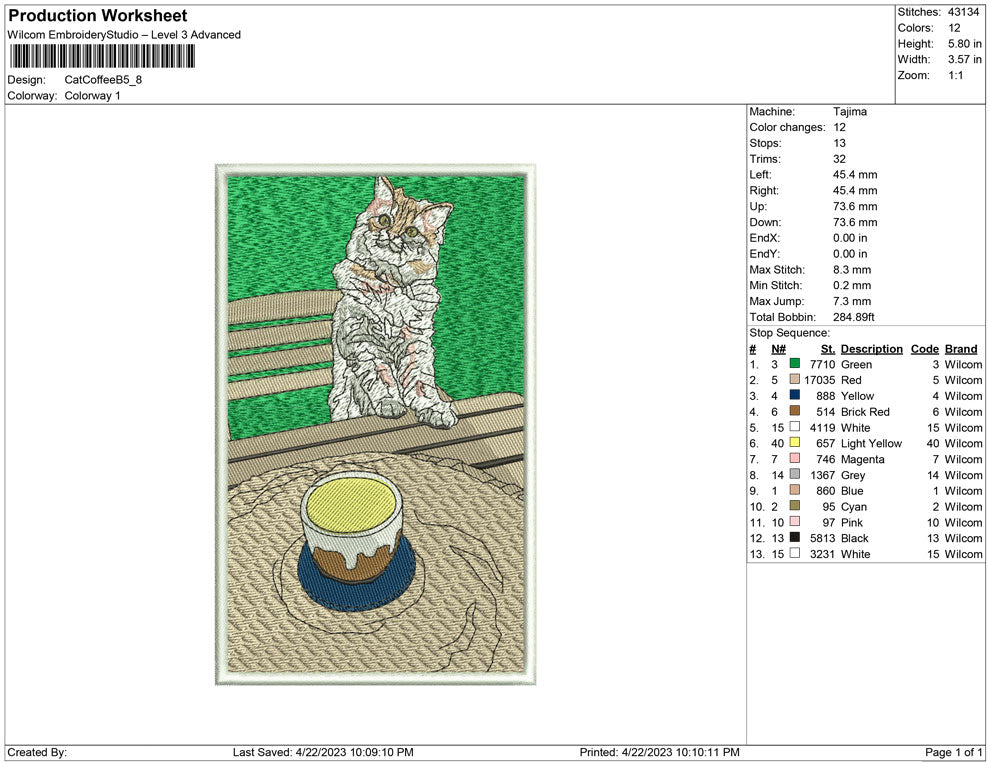
Task: Select the Pink thread swatch on row 11
Action: (794, 522)
